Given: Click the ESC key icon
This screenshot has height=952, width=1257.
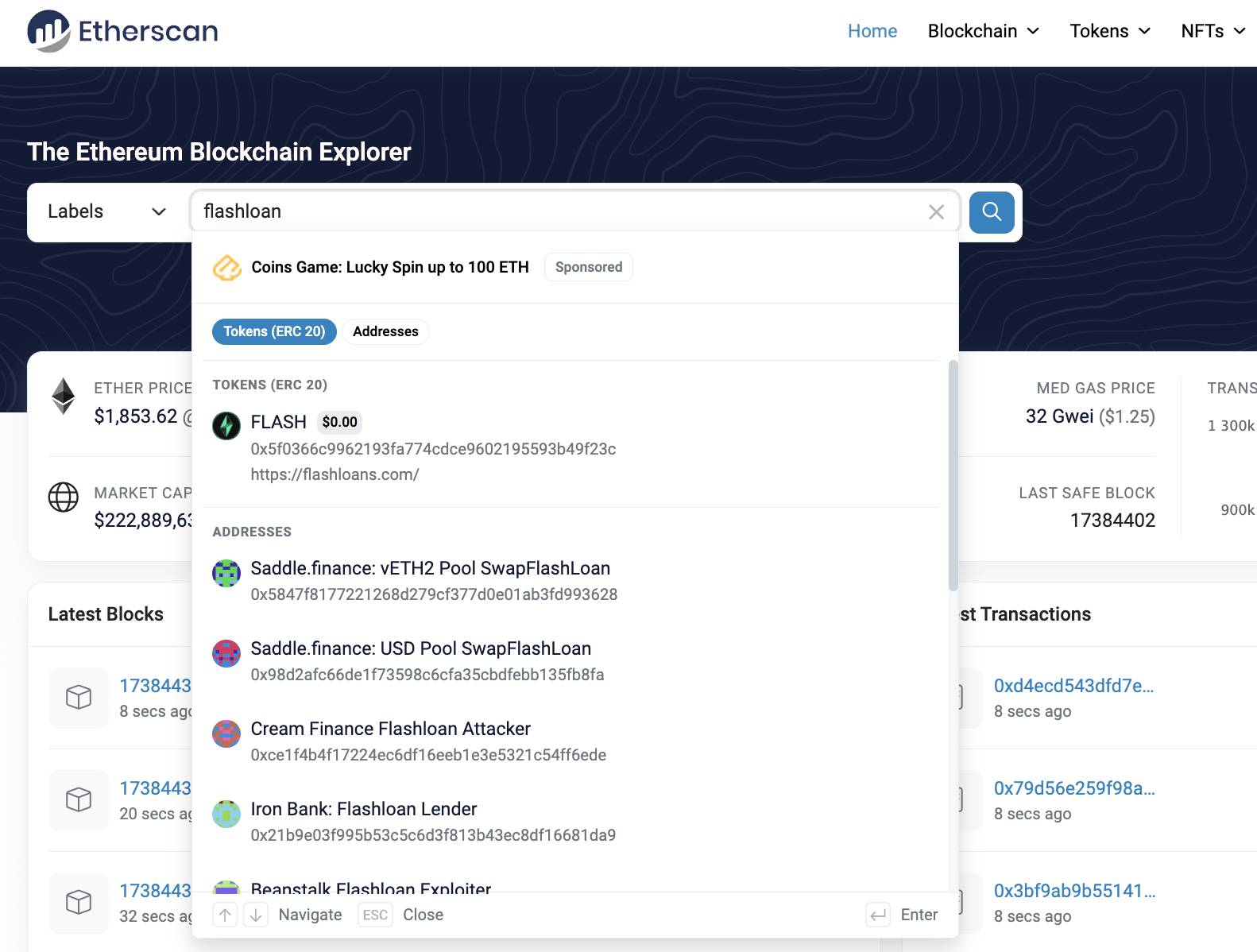Looking at the screenshot, I should click(375, 915).
